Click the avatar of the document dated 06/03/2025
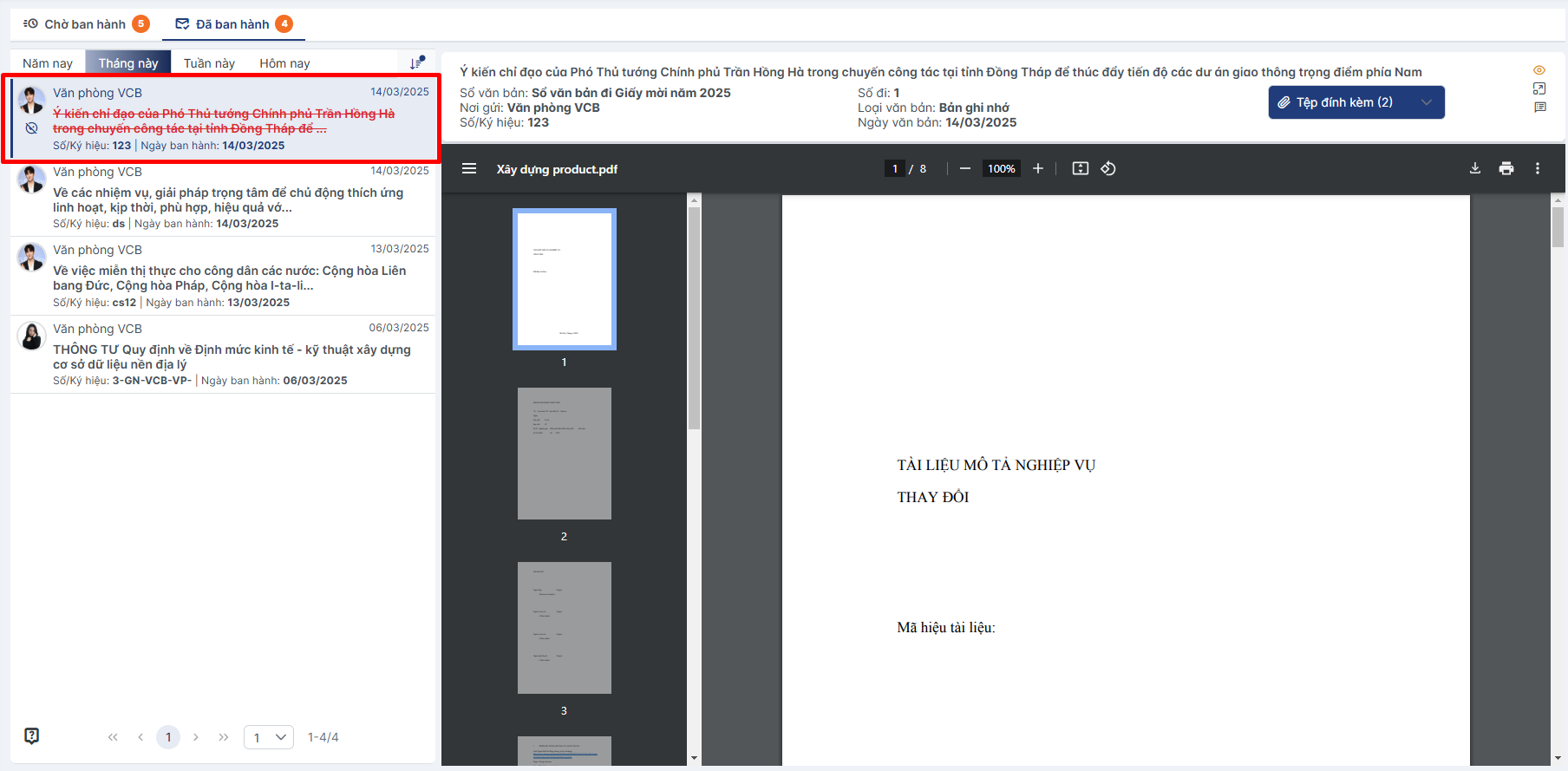The image size is (1568, 771). click(x=32, y=336)
